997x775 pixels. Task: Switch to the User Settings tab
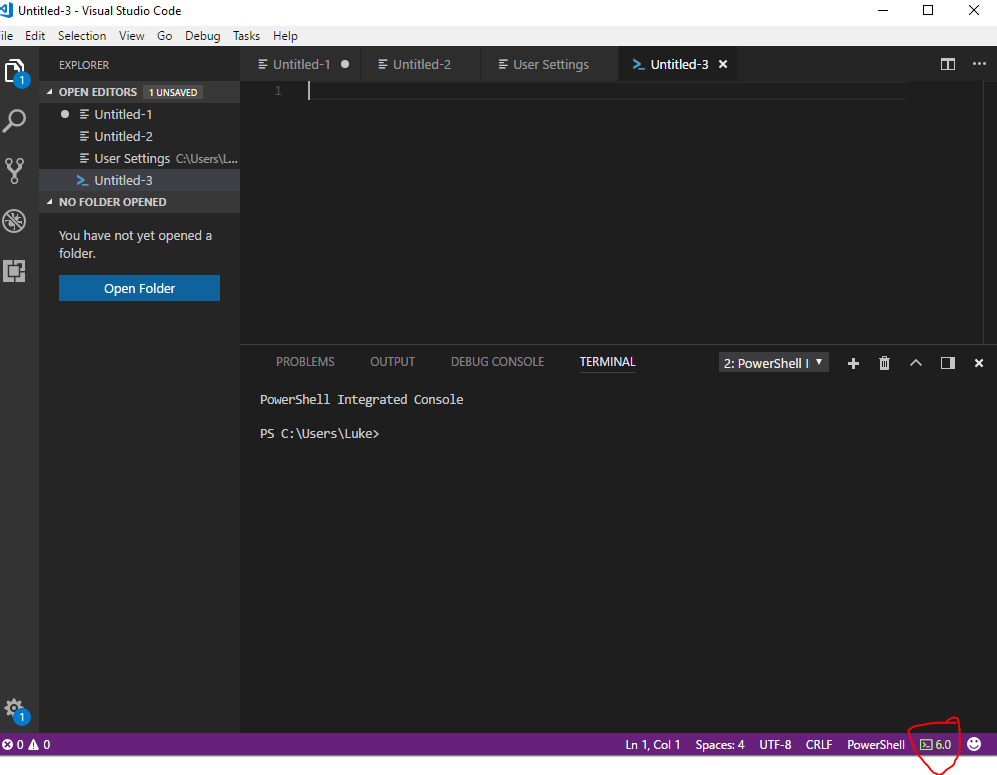(549, 64)
